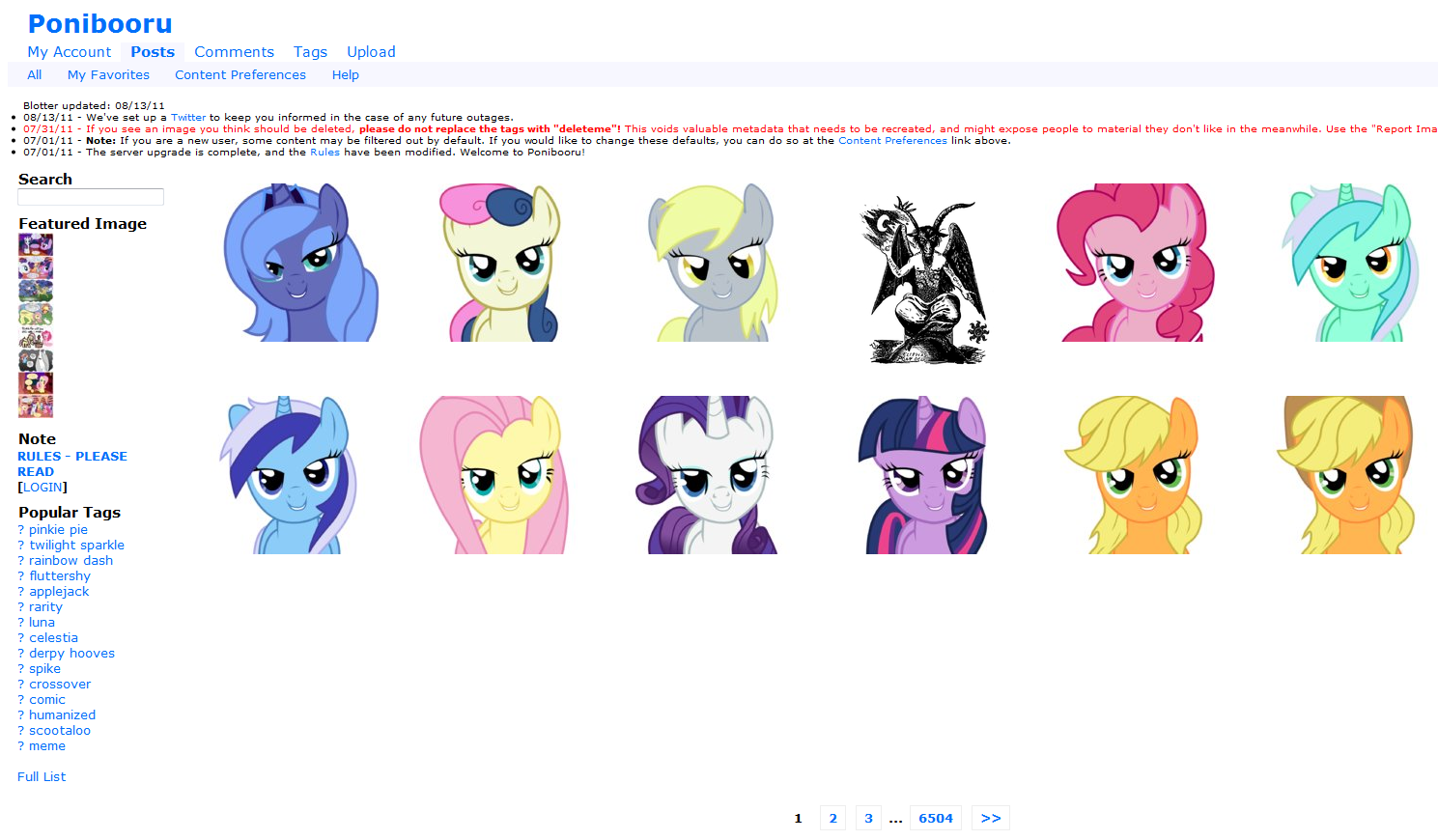Select the applejack tag
Viewport: 1438px width, 840px height.
click(x=59, y=592)
